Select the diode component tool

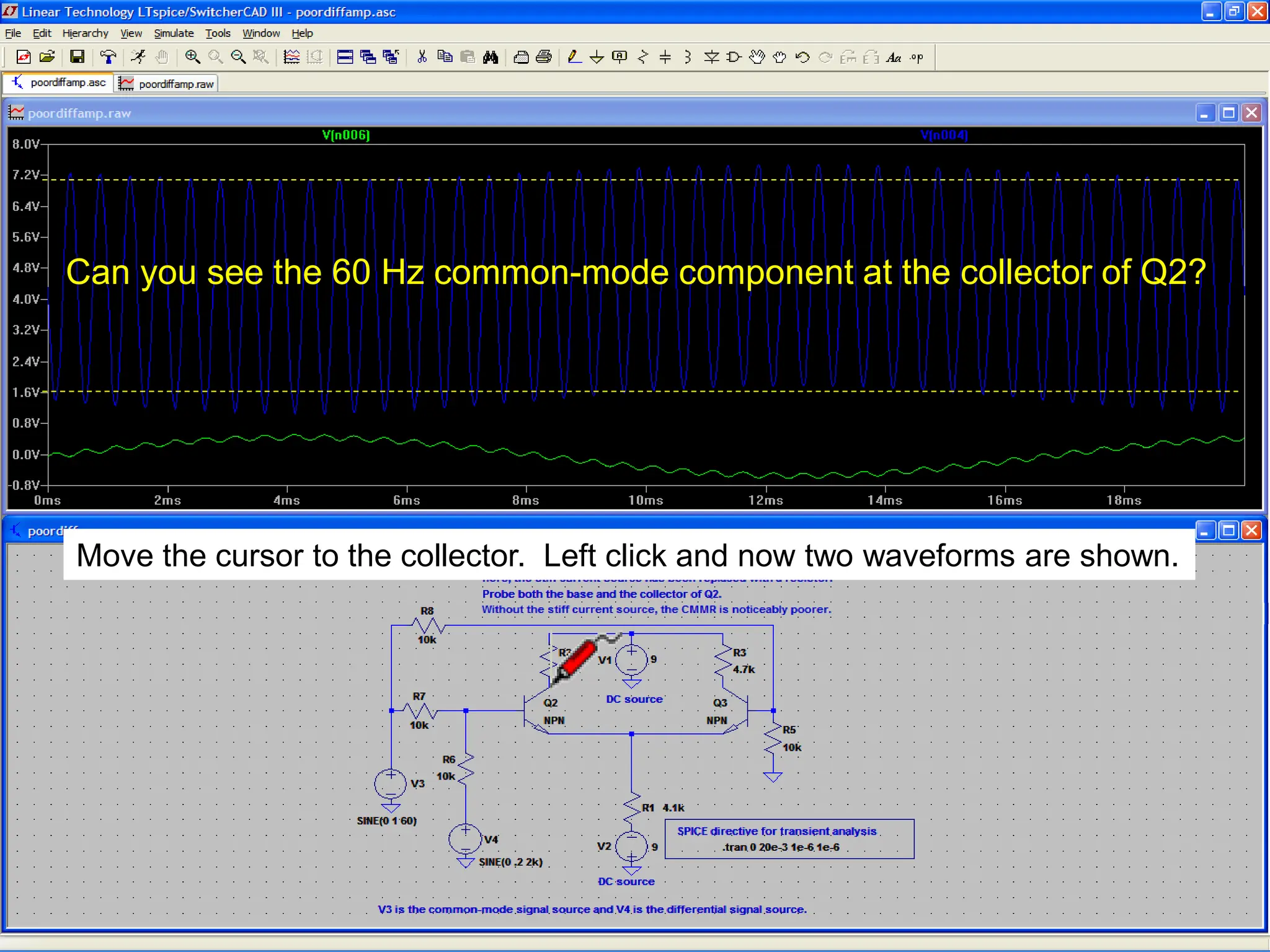click(x=711, y=58)
